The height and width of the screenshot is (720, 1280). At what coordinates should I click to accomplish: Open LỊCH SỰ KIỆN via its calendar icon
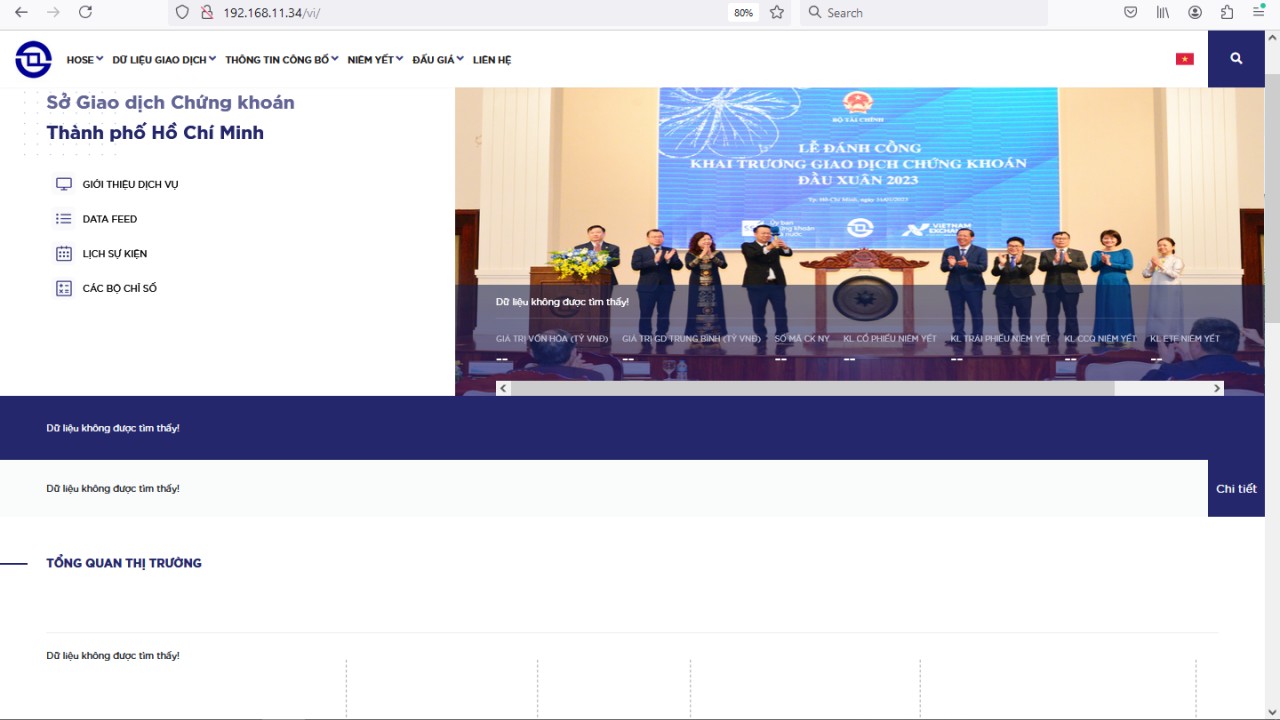pos(63,253)
